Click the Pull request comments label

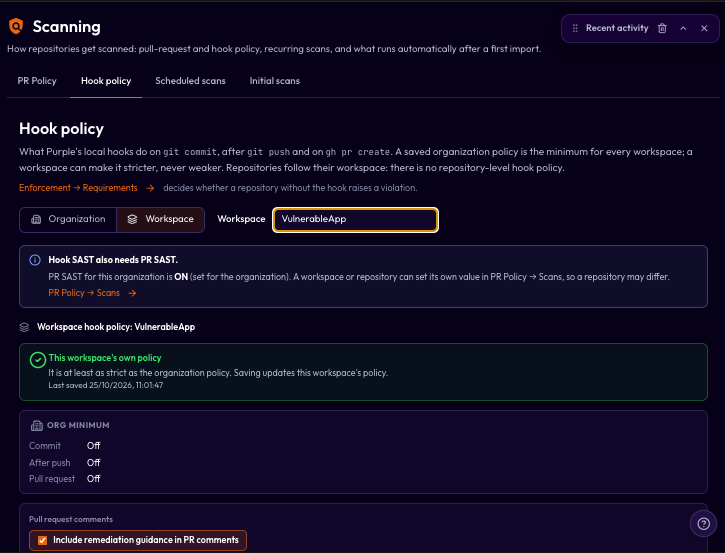click(71, 519)
